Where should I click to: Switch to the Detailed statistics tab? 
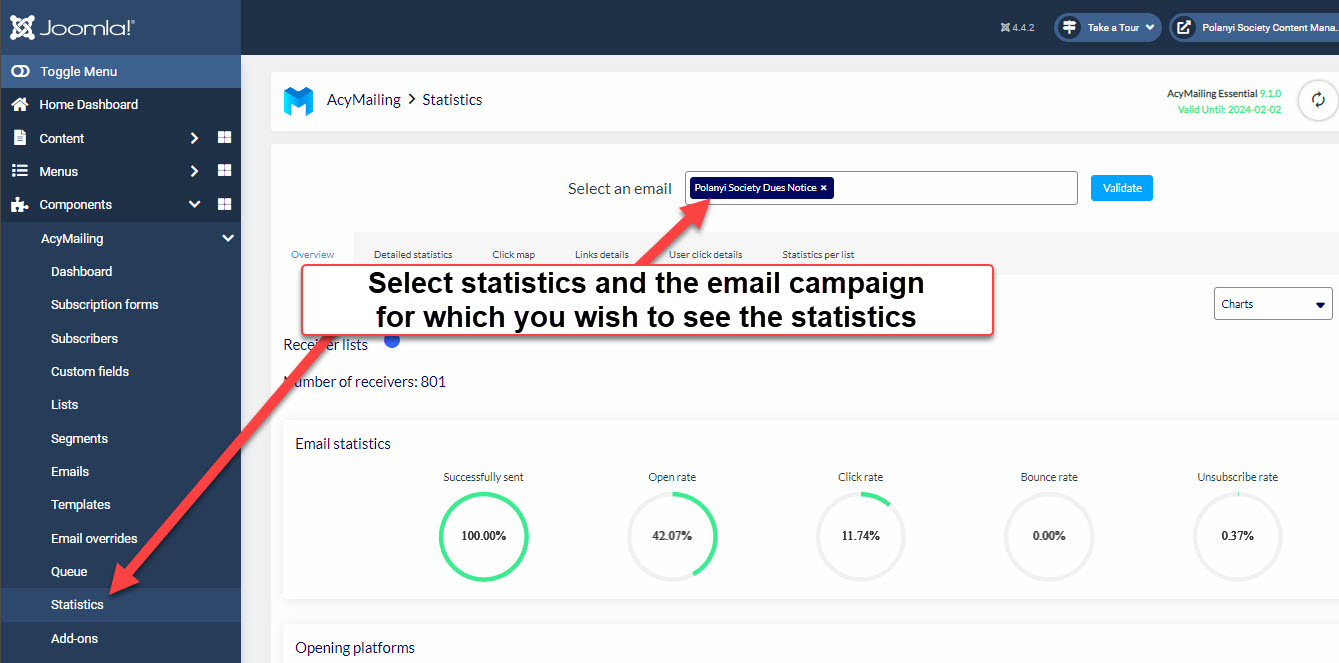(413, 255)
